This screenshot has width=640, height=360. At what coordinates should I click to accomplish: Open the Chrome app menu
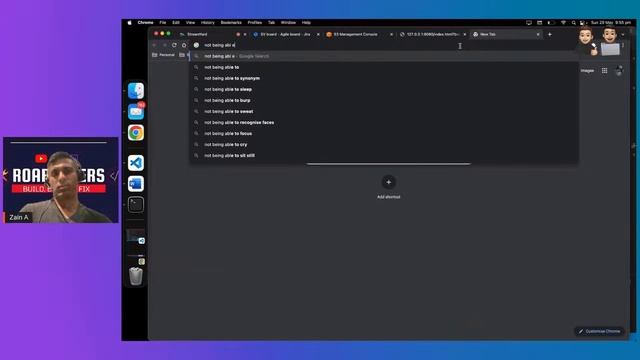pyautogui.click(x=145, y=23)
